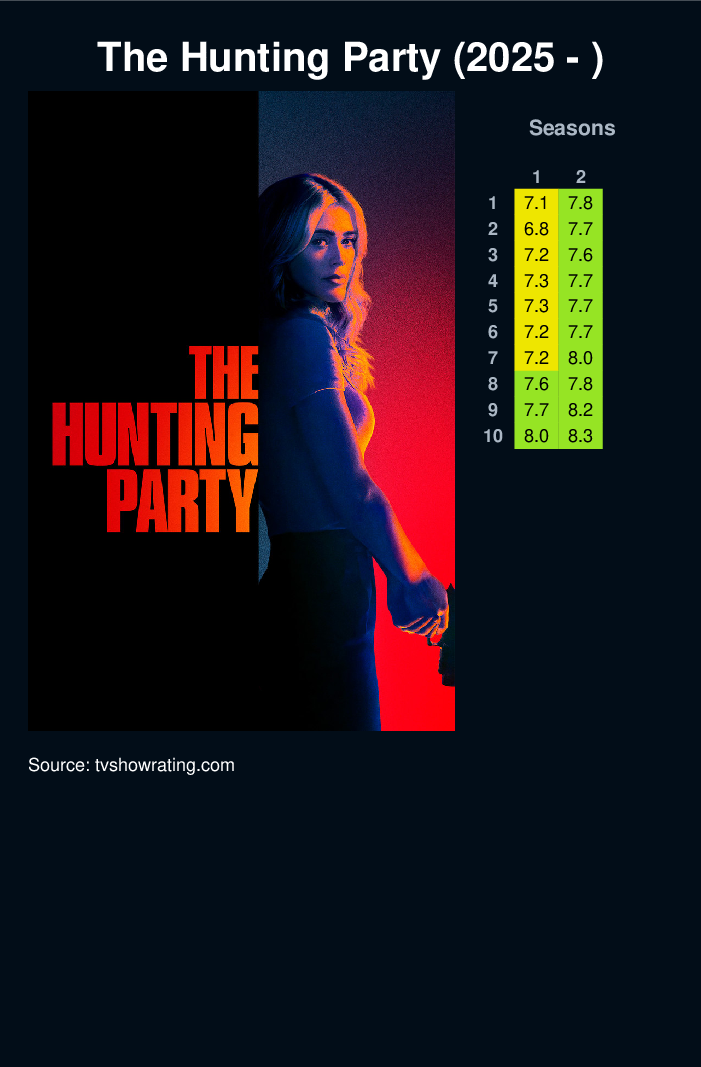
Task: Click episode row label 10
Action: click(x=493, y=436)
